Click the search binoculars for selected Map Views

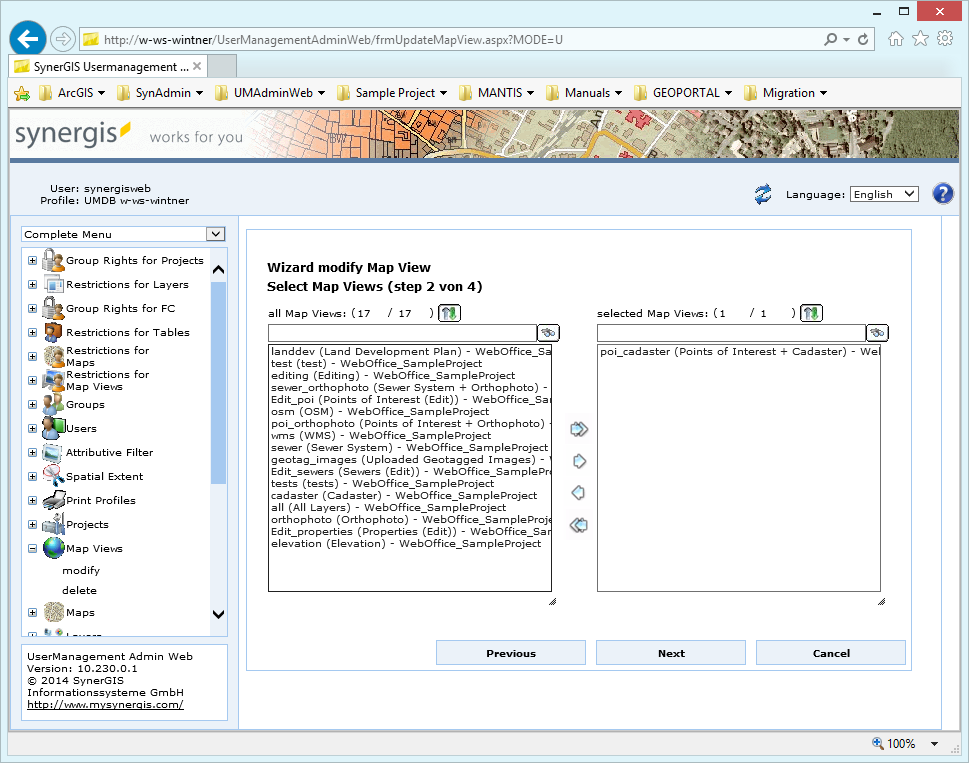[x=876, y=332]
